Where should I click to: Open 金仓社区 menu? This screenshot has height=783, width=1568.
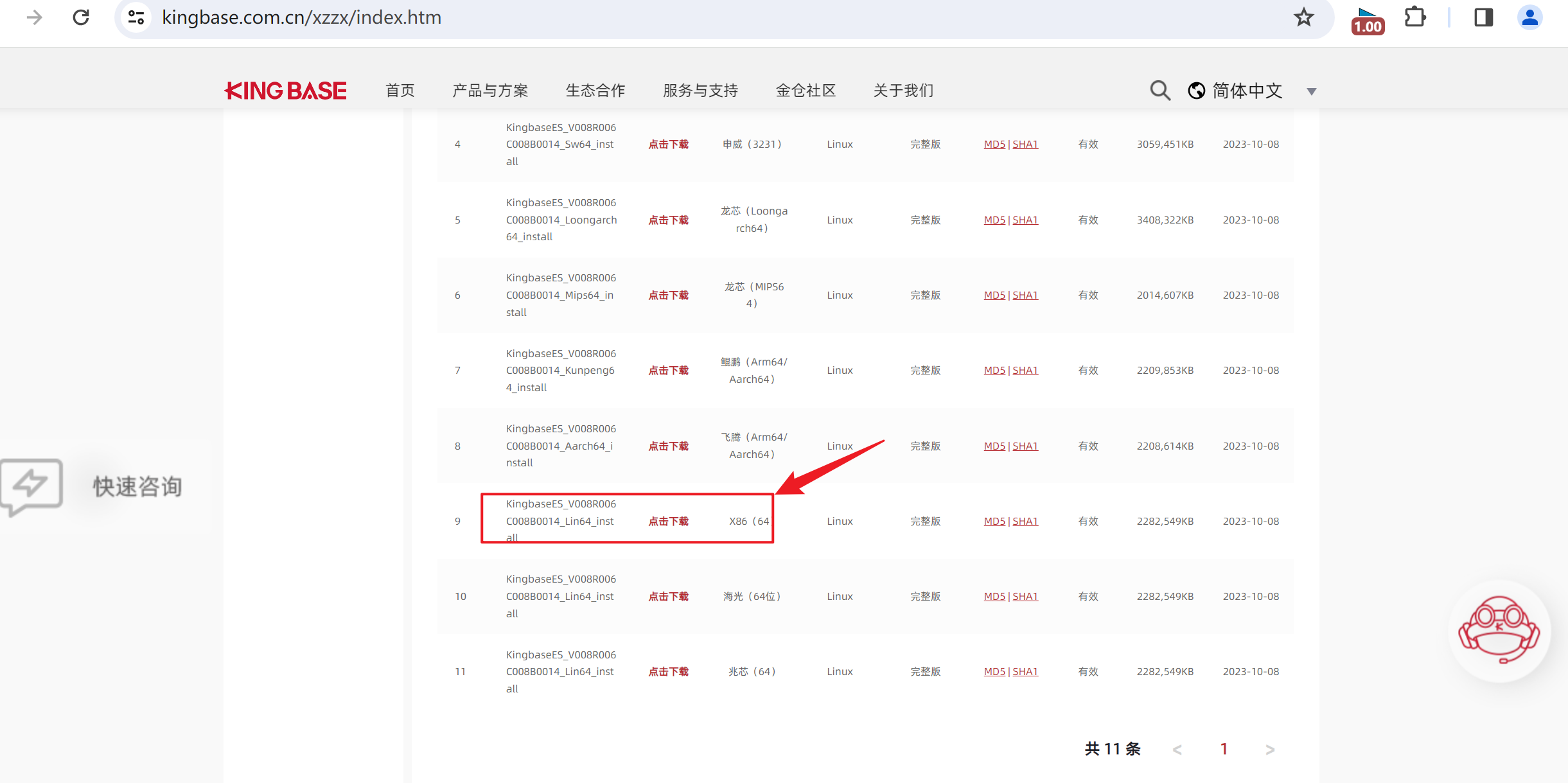pyautogui.click(x=806, y=91)
